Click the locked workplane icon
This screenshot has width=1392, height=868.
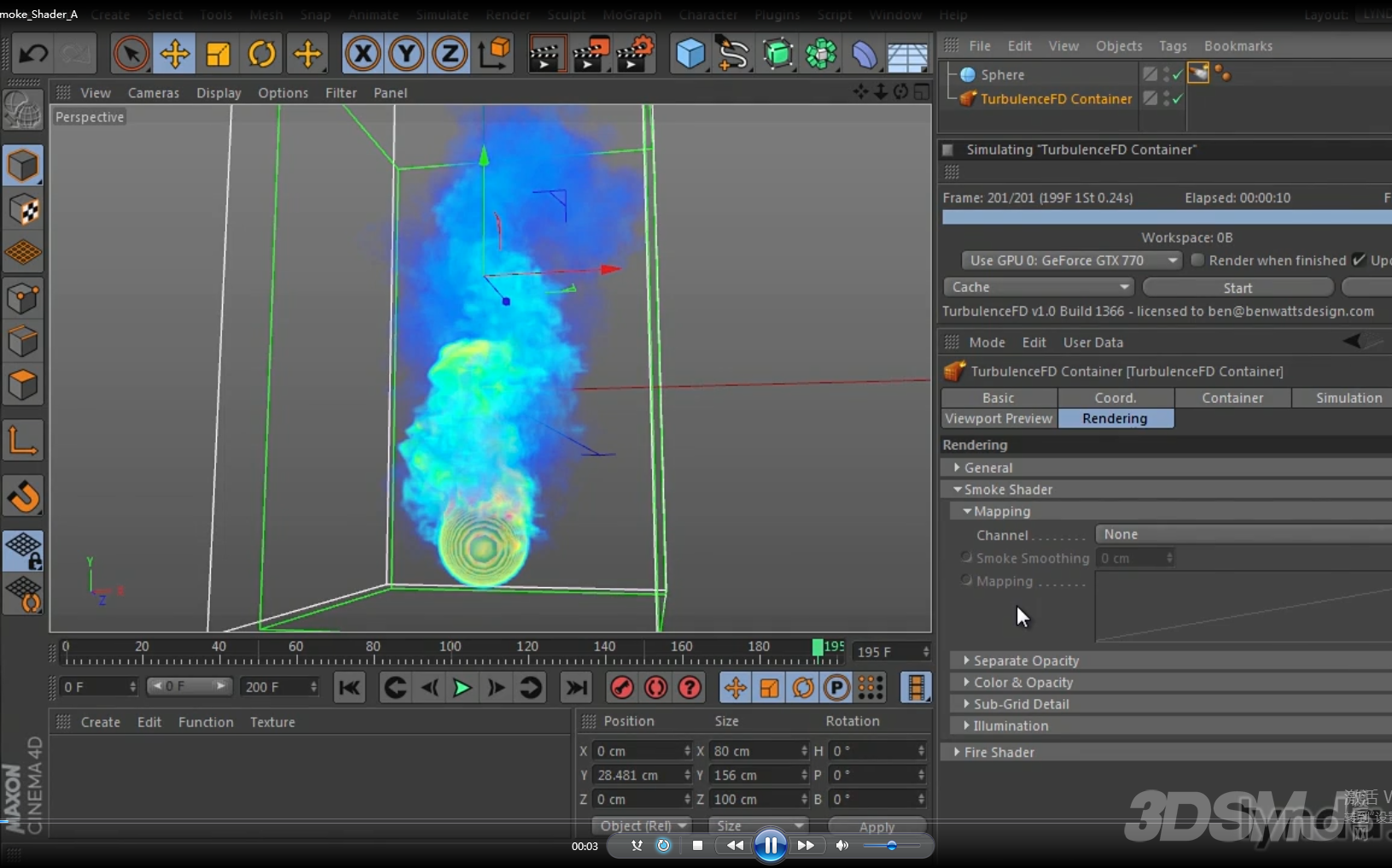23,551
